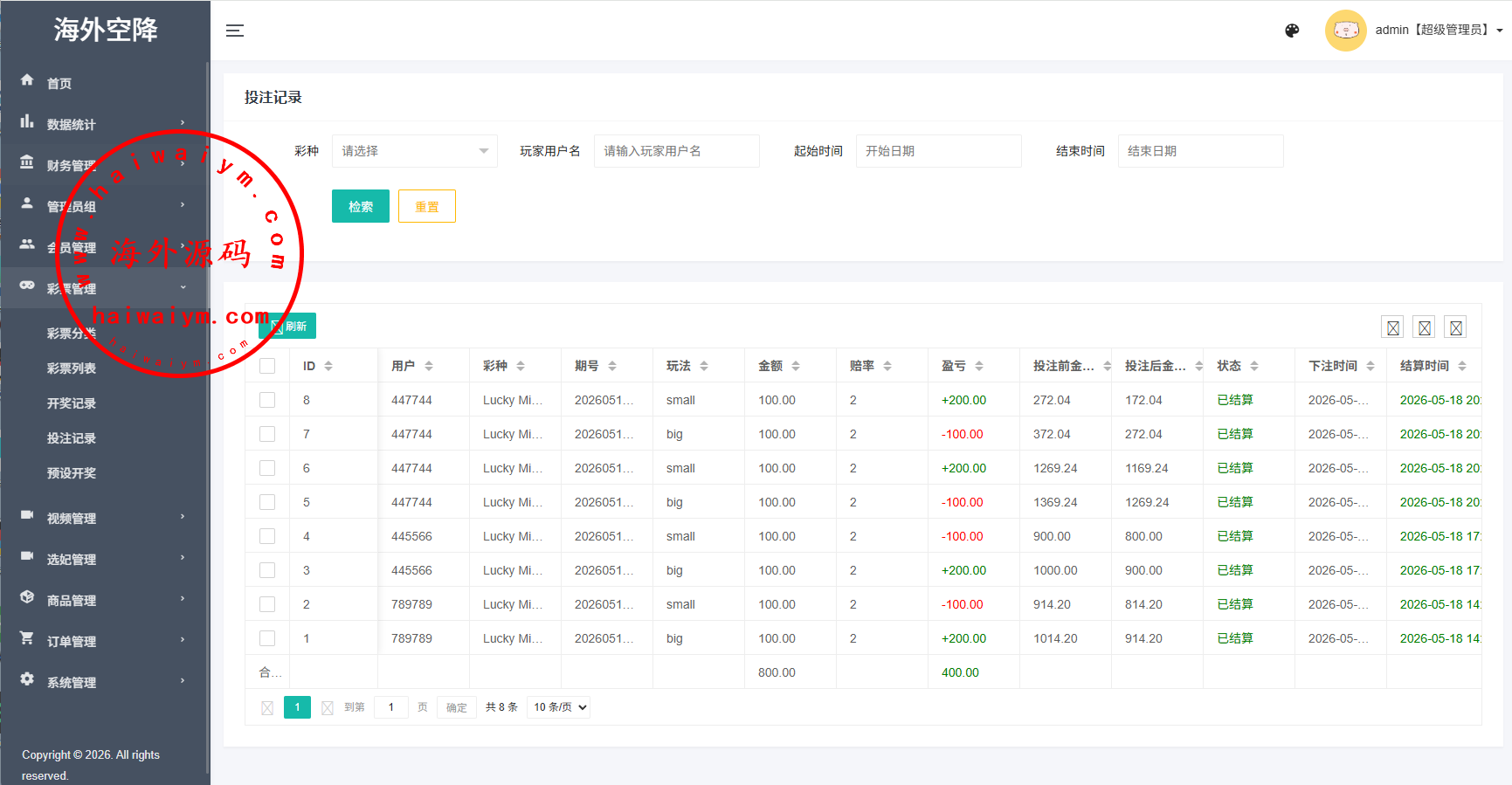
Task: Click the 到第 page number input
Action: [391, 707]
